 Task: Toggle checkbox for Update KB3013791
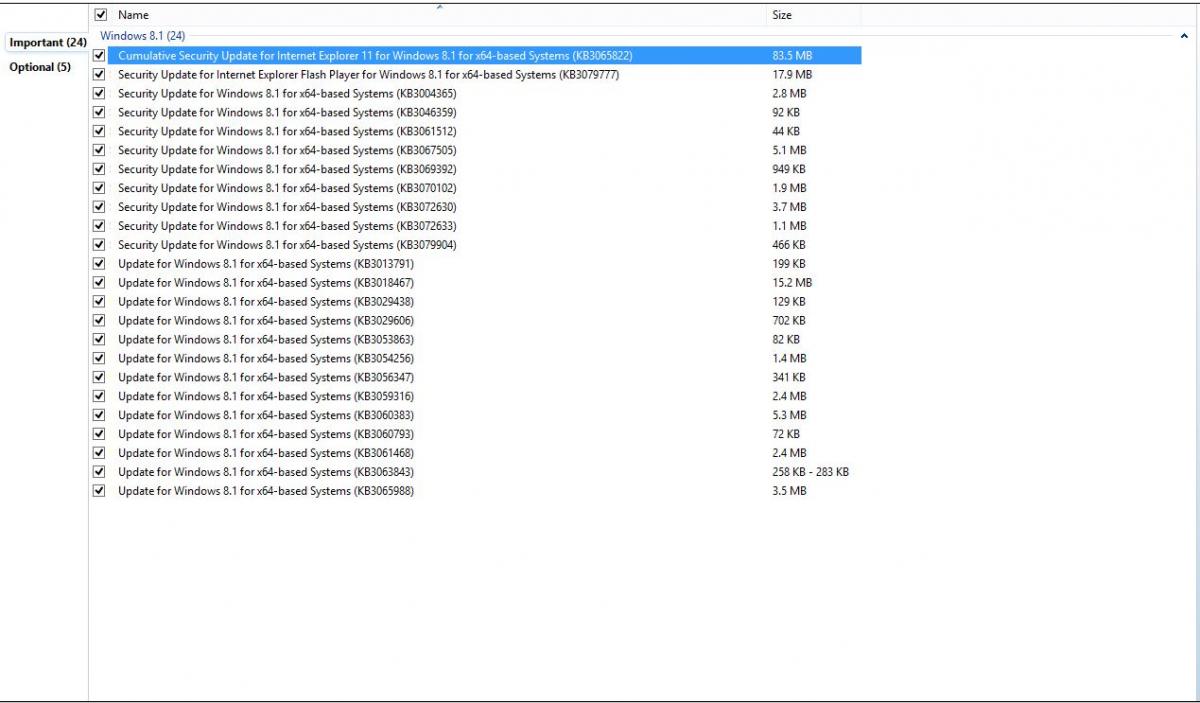point(99,264)
